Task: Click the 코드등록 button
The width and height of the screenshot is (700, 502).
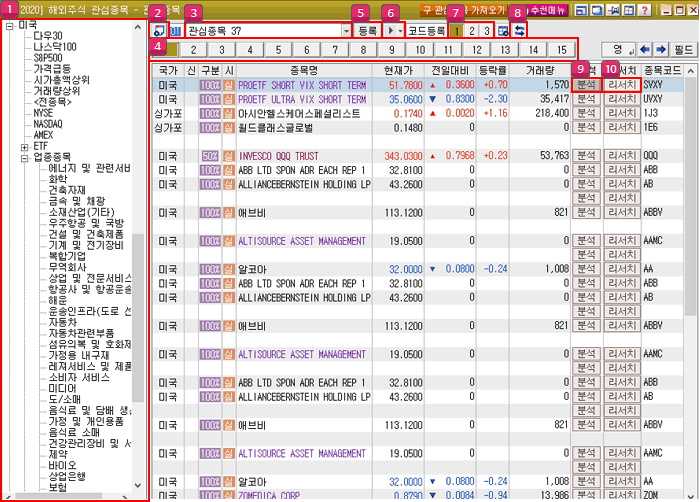Action: tap(426, 31)
